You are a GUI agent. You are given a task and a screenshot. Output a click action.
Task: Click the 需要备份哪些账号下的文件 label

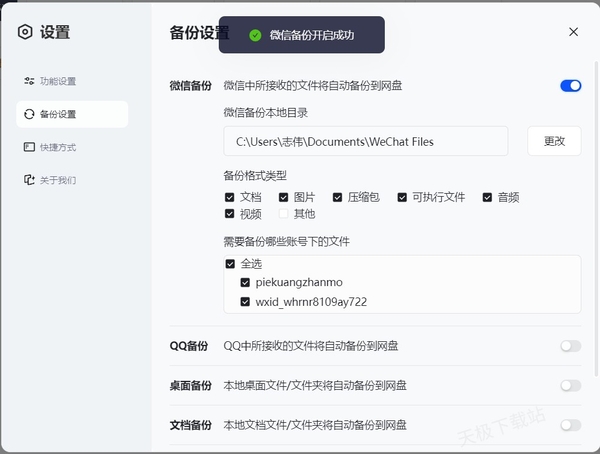[x=286, y=242]
